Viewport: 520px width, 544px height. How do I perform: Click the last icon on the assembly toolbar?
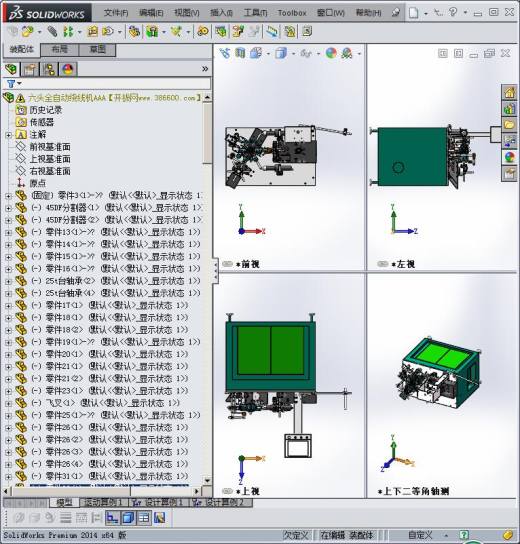[x=307, y=32]
